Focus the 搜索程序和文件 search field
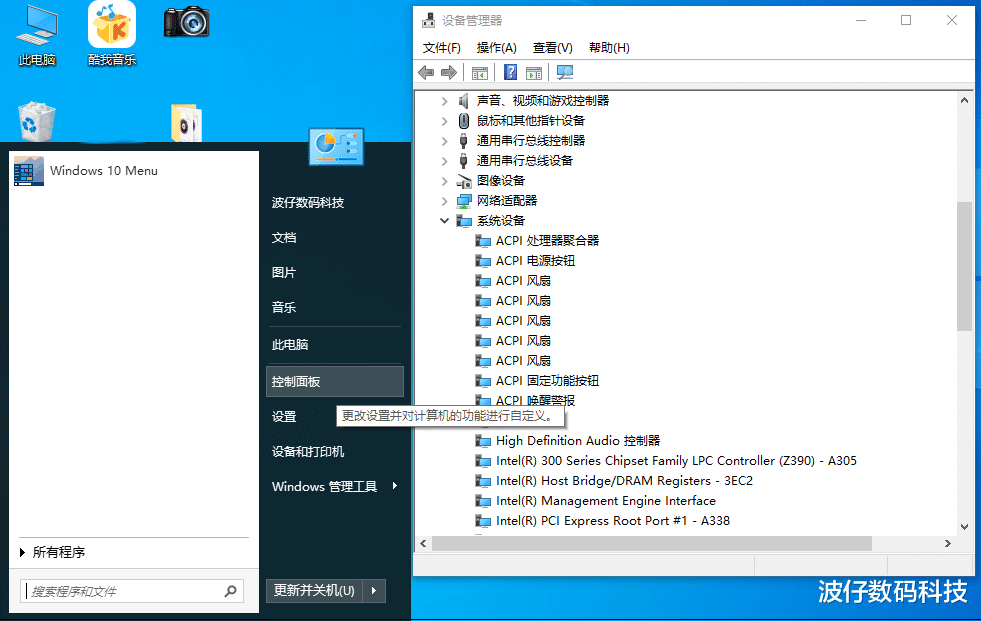 click(x=131, y=591)
